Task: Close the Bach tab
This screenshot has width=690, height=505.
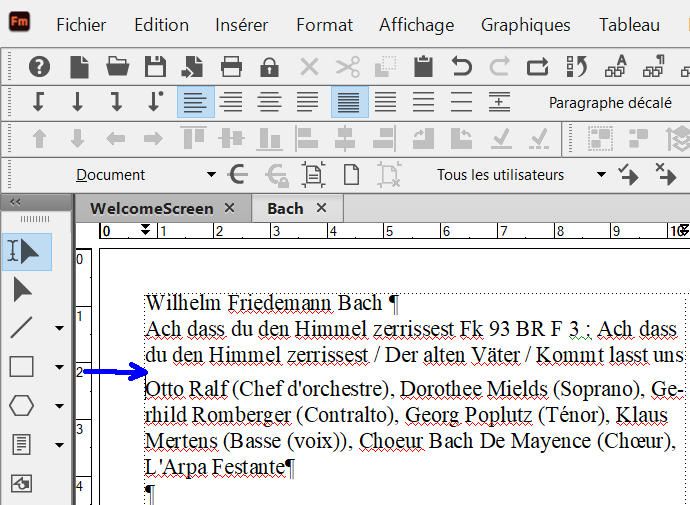Action: [322, 208]
